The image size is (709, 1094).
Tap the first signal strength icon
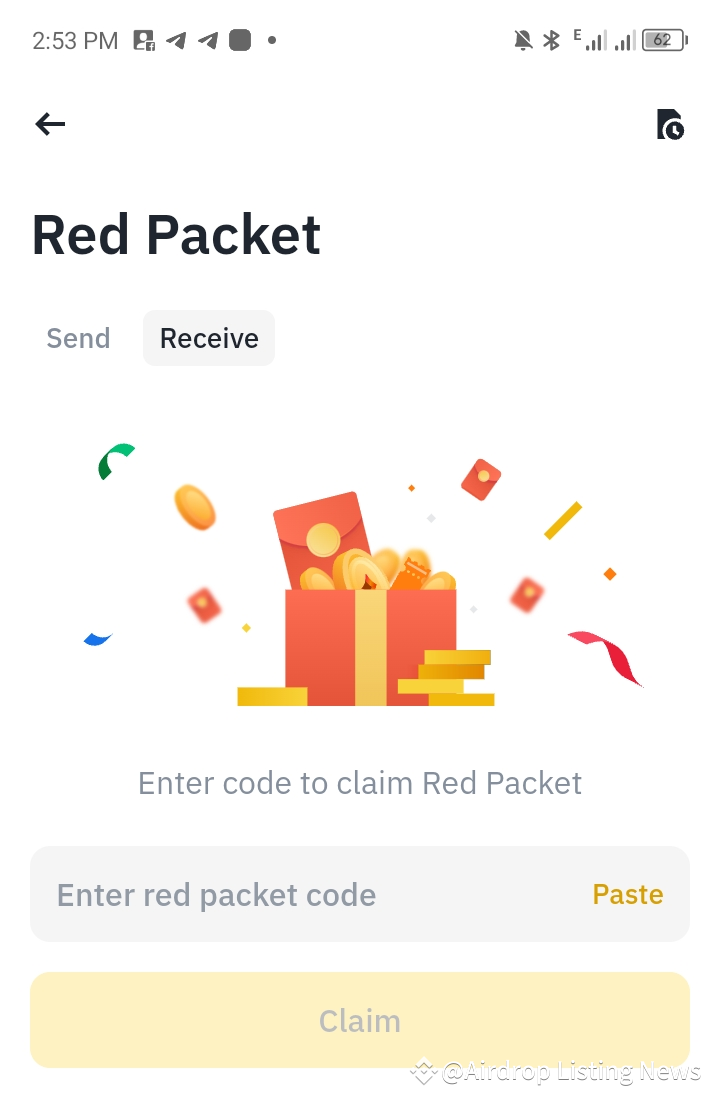pyautogui.click(x=590, y=40)
